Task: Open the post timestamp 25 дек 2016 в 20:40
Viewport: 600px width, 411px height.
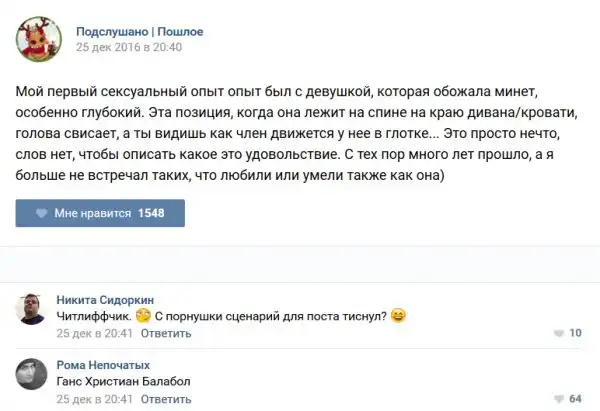Action: (x=129, y=47)
